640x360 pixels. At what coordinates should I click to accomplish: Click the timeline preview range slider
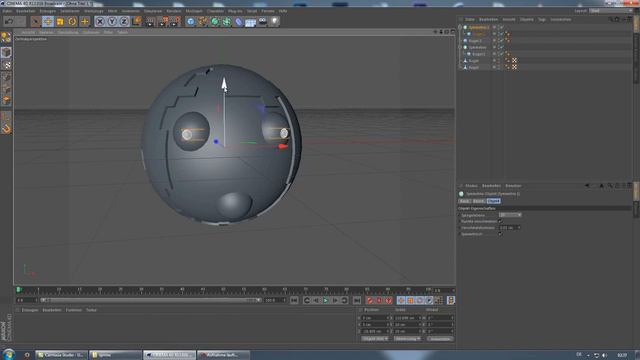[151, 300]
